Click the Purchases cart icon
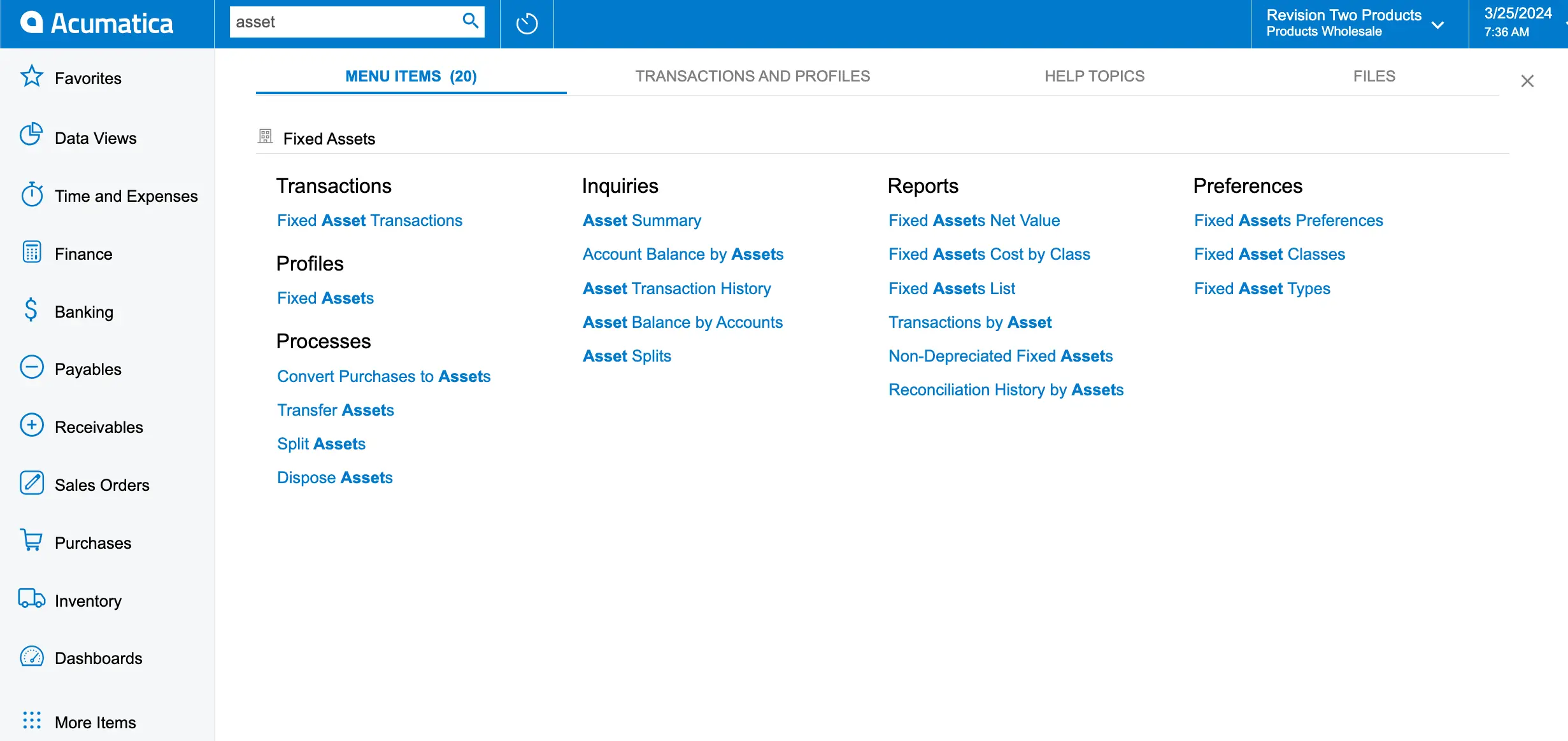This screenshot has height=741, width=1568. pyautogui.click(x=31, y=540)
